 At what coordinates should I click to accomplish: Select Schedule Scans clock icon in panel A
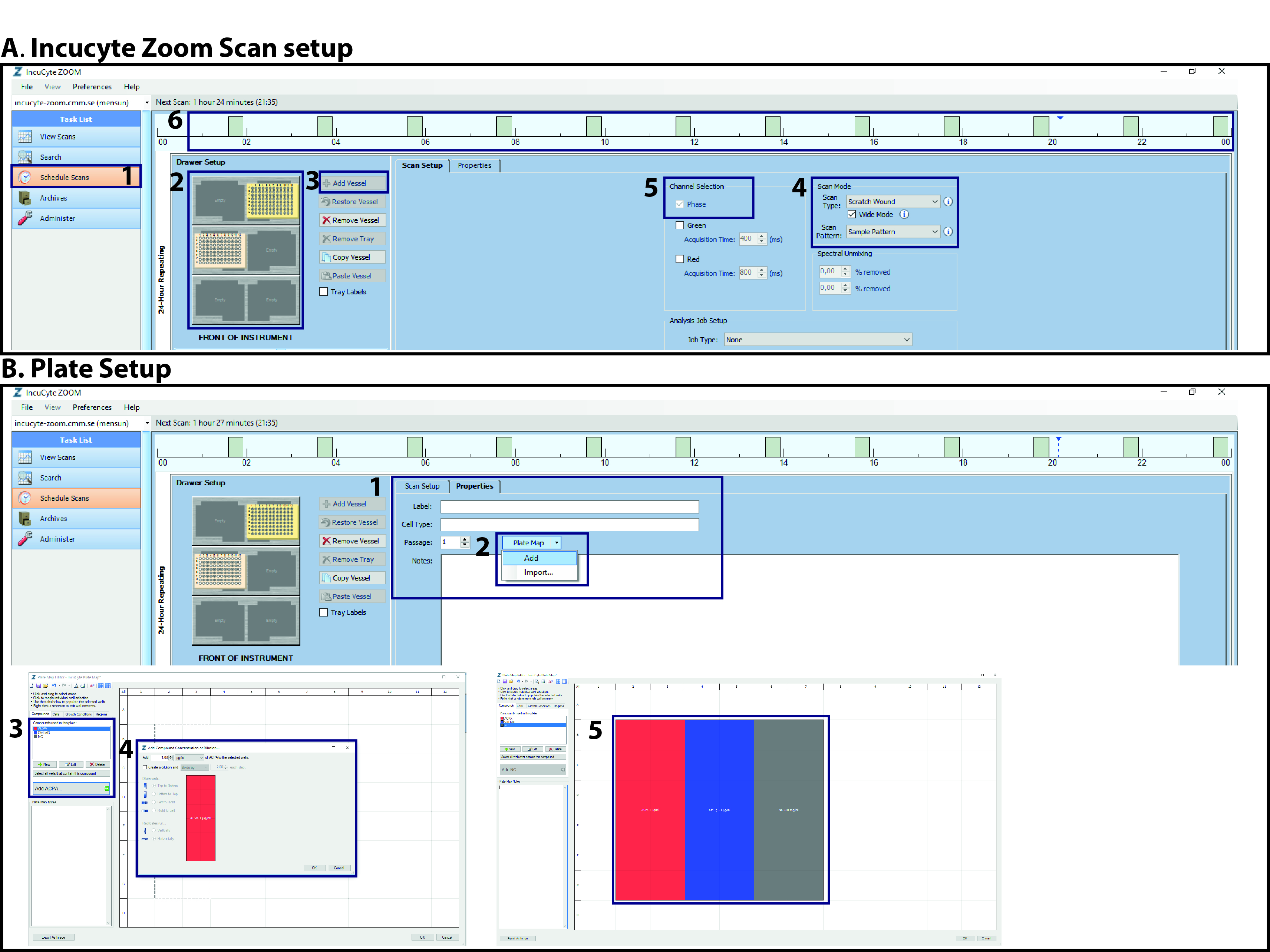pyautogui.click(x=25, y=177)
